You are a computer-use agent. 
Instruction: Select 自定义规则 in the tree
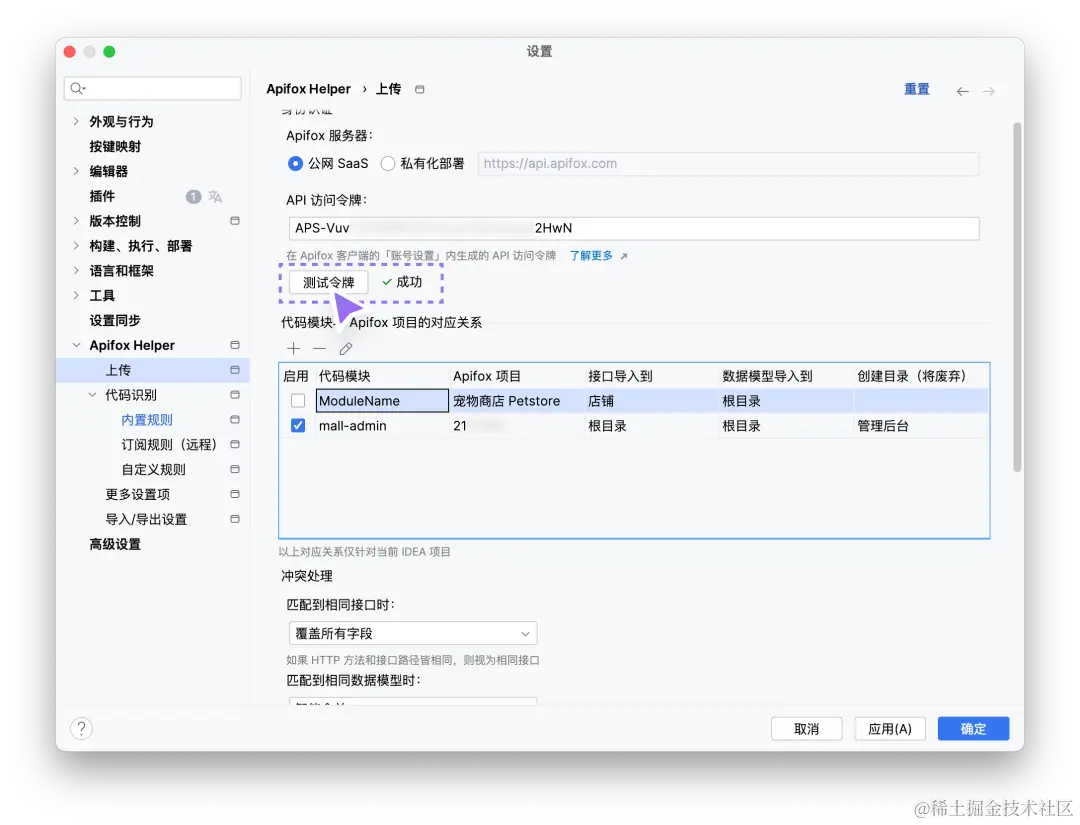tap(154, 469)
